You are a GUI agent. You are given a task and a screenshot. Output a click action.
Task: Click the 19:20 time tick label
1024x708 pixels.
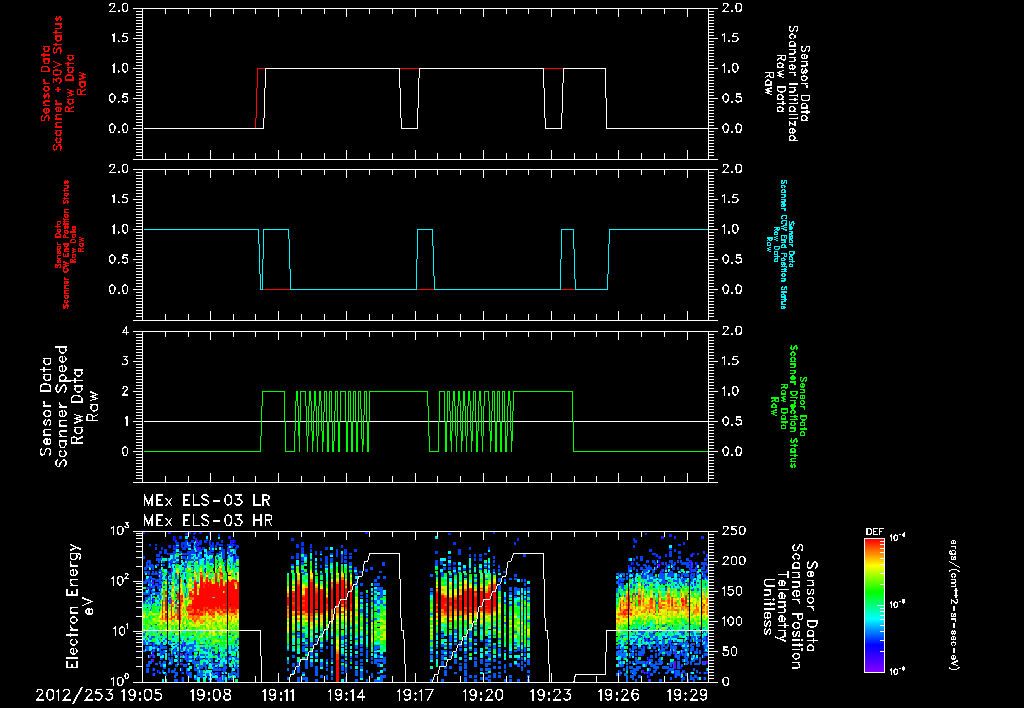click(x=483, y=696)
